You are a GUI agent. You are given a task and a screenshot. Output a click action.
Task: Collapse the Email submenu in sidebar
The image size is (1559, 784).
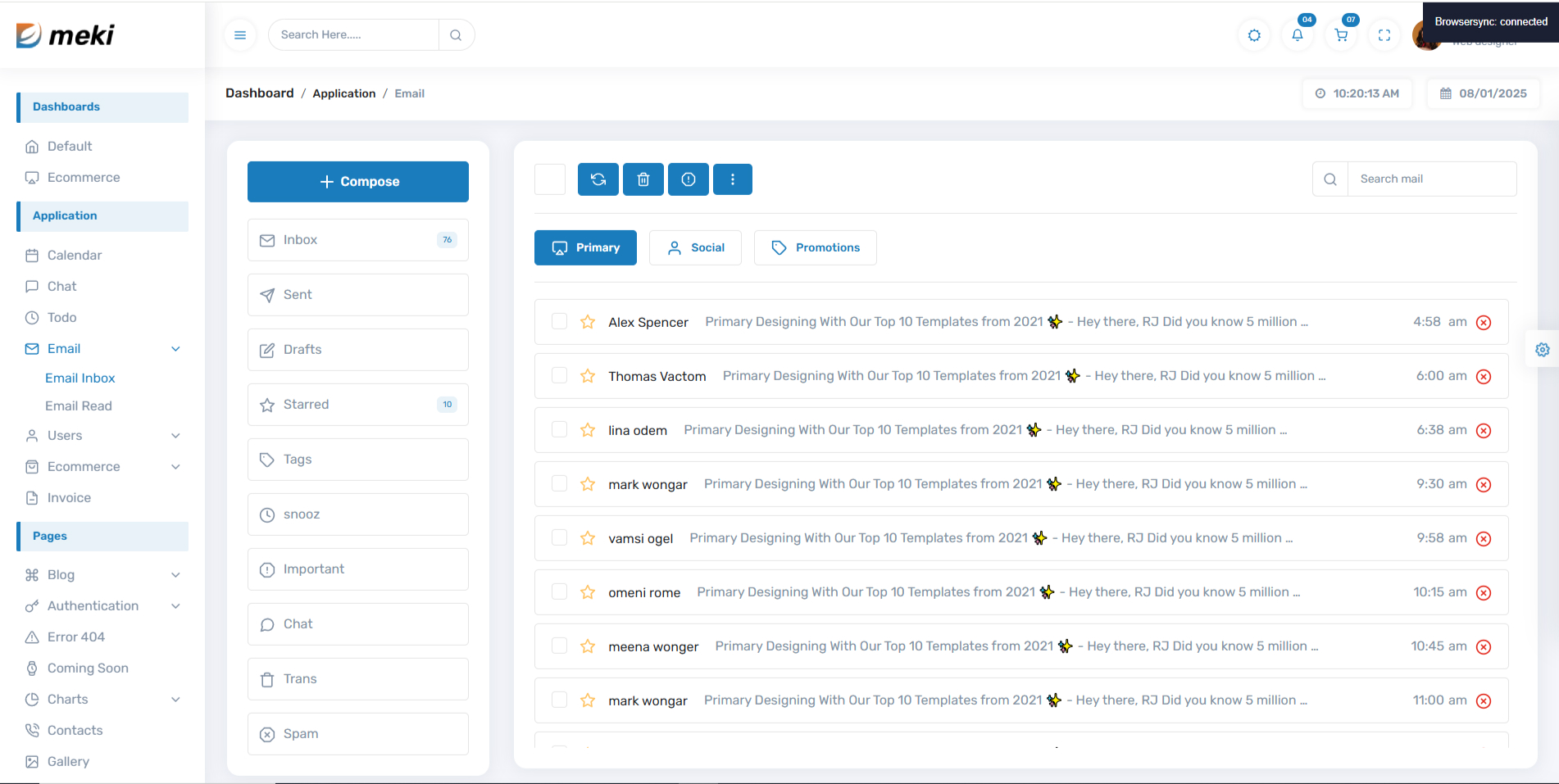tap(175, 348)
